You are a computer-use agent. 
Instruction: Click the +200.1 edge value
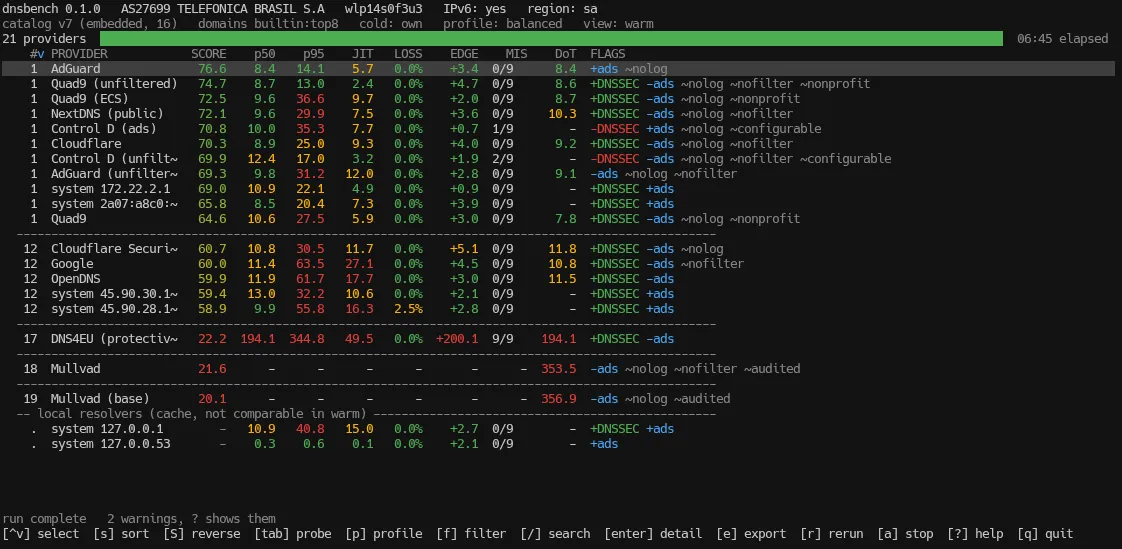pos(457,339)
